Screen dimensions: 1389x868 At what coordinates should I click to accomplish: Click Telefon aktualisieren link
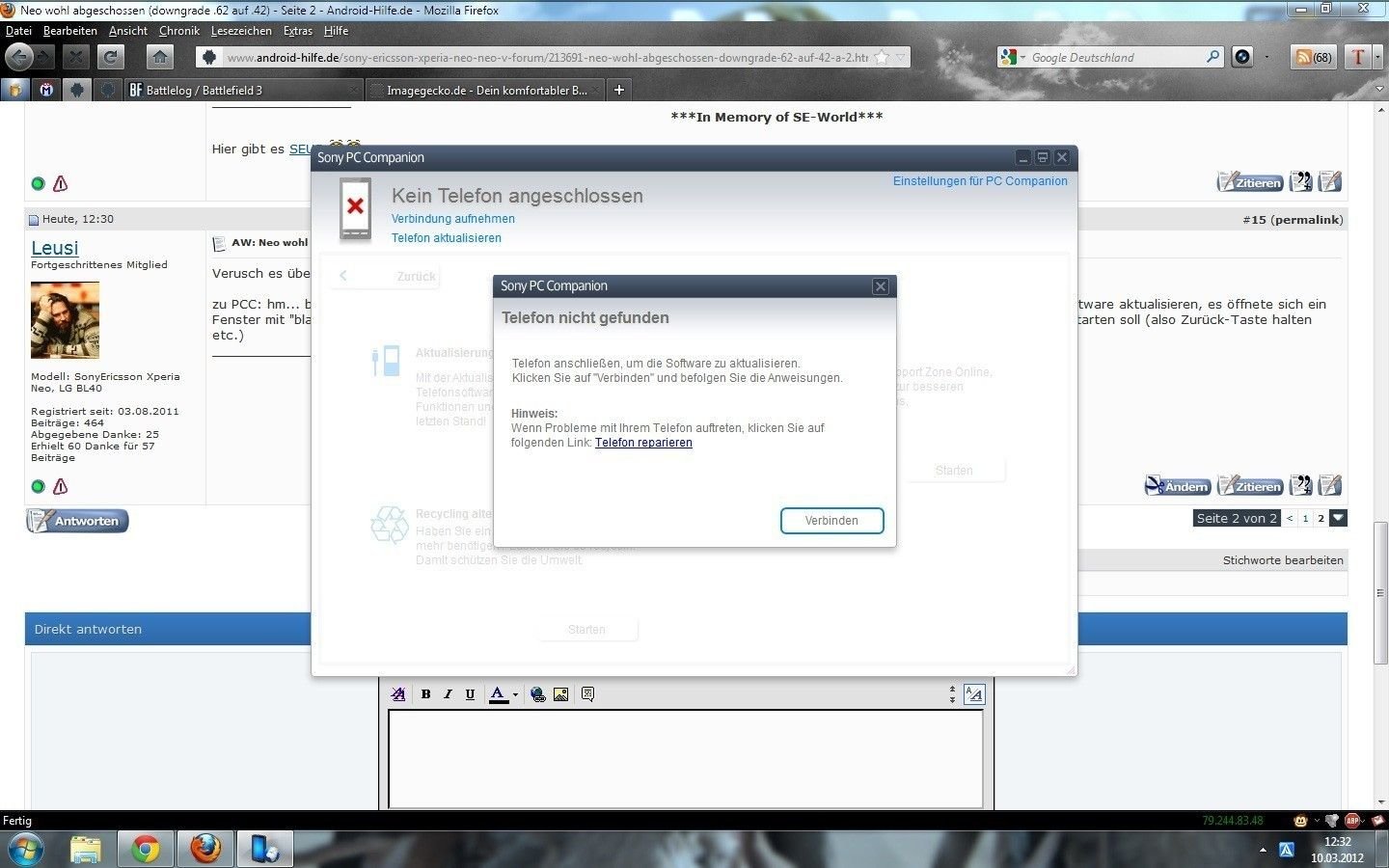click(x=446, y=238)
